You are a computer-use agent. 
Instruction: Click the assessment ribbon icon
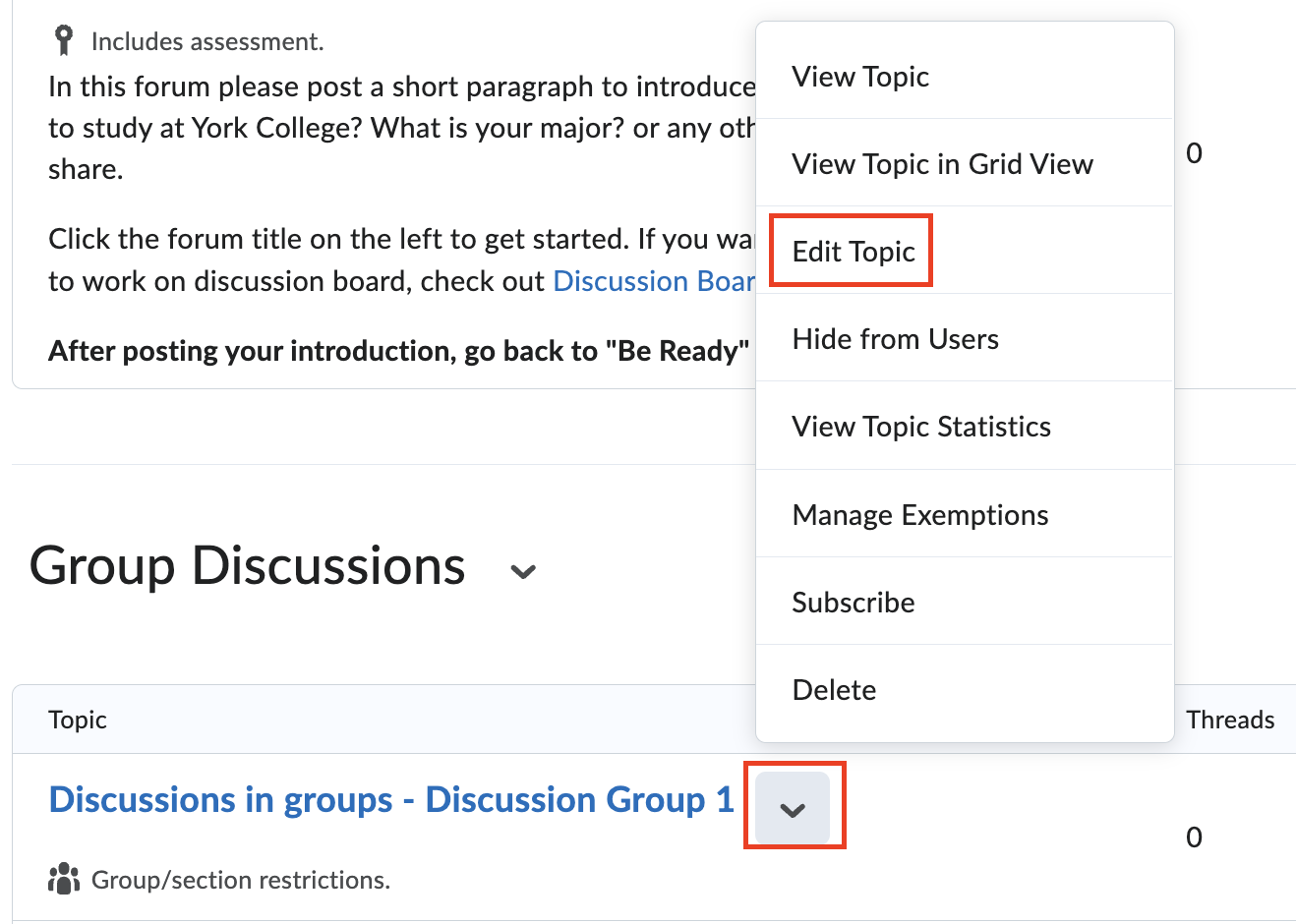pyautogui.click(x=64, y=40)
